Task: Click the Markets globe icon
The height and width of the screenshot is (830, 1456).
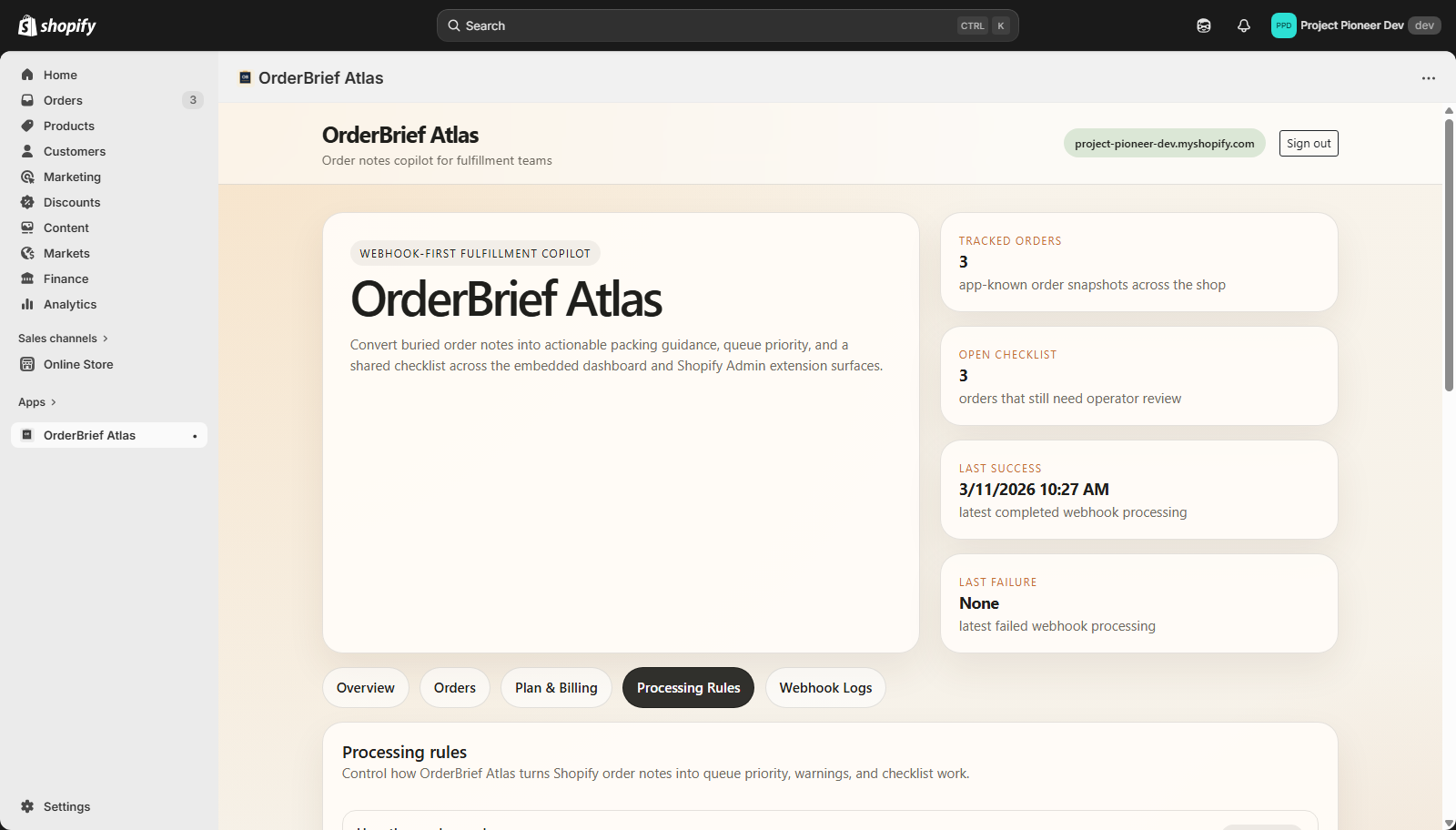Action: (27, 253)
